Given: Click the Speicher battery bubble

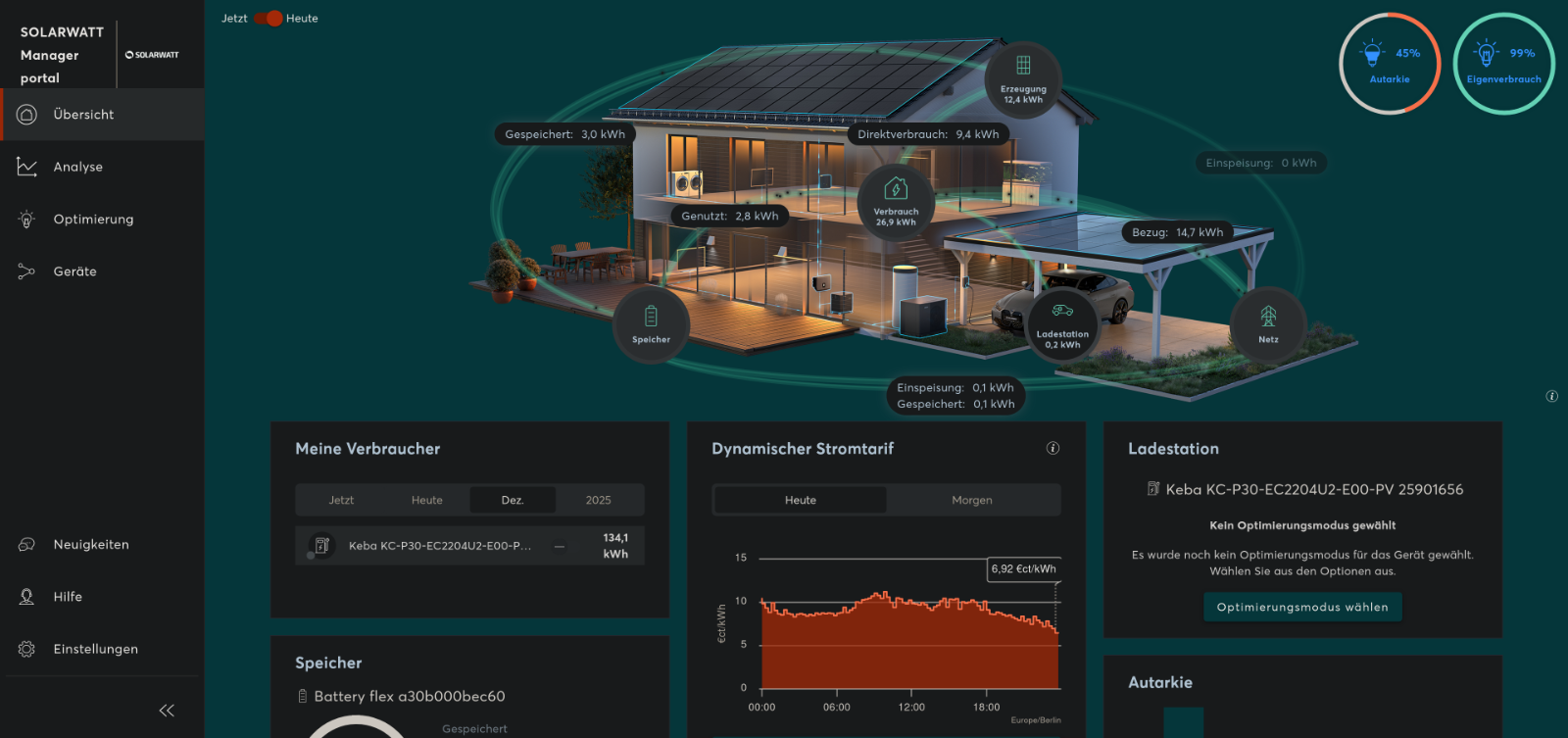Looking at the screenshot, I should click(x=652, y=324).
